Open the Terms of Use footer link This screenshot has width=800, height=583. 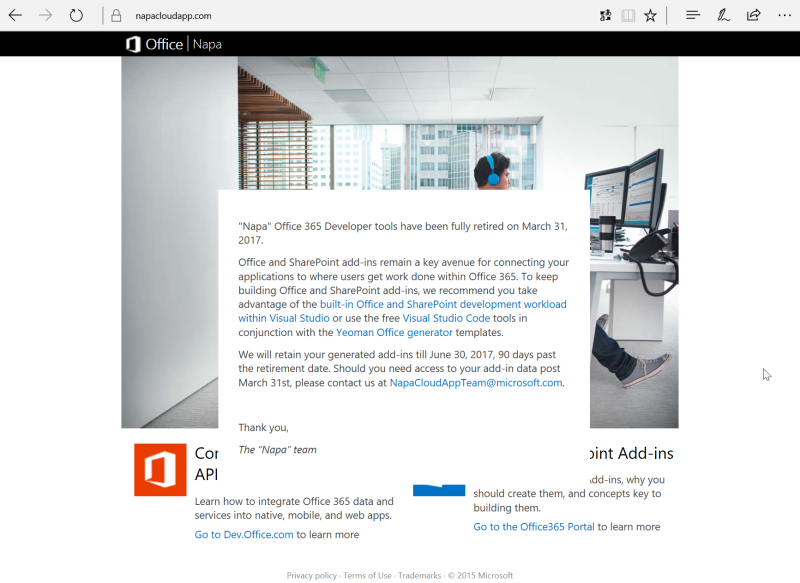tap(367, 575)
